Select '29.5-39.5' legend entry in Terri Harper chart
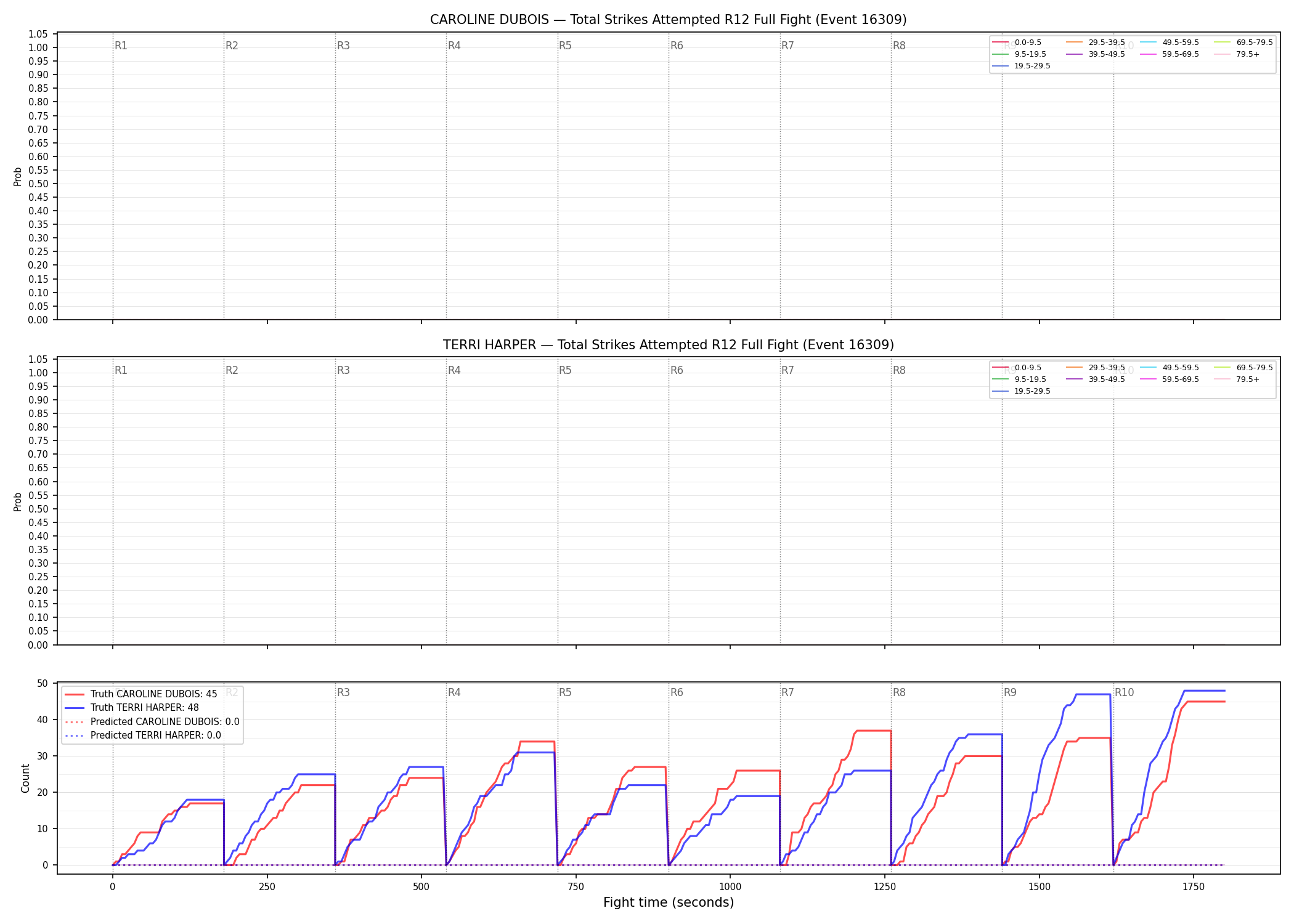This screenshot has height=924, width=1294. point(1096,368)
